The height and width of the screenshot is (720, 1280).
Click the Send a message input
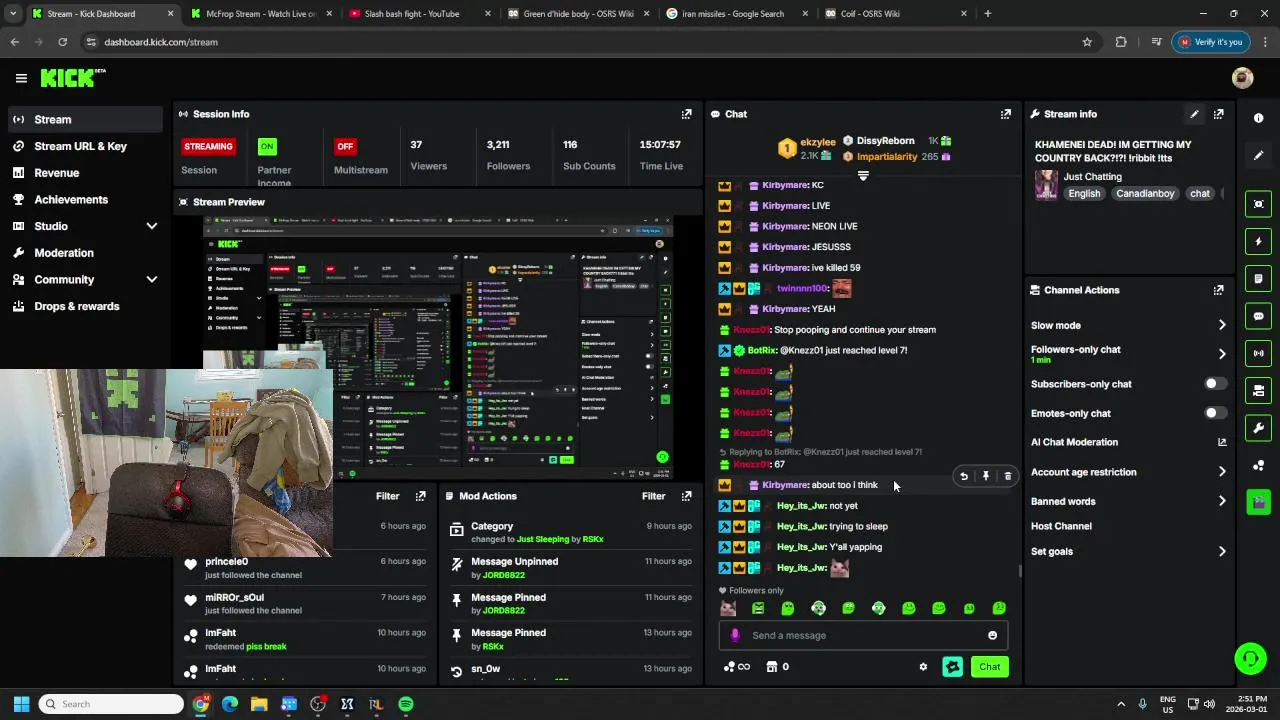[865, 635]
